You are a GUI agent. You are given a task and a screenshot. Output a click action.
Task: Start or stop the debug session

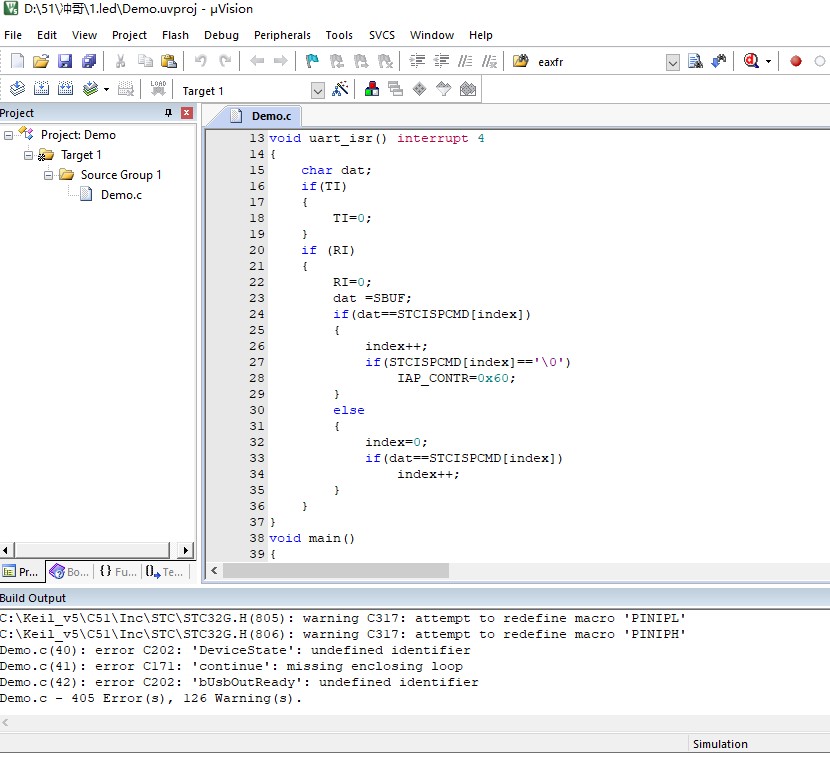pos(751,61)
